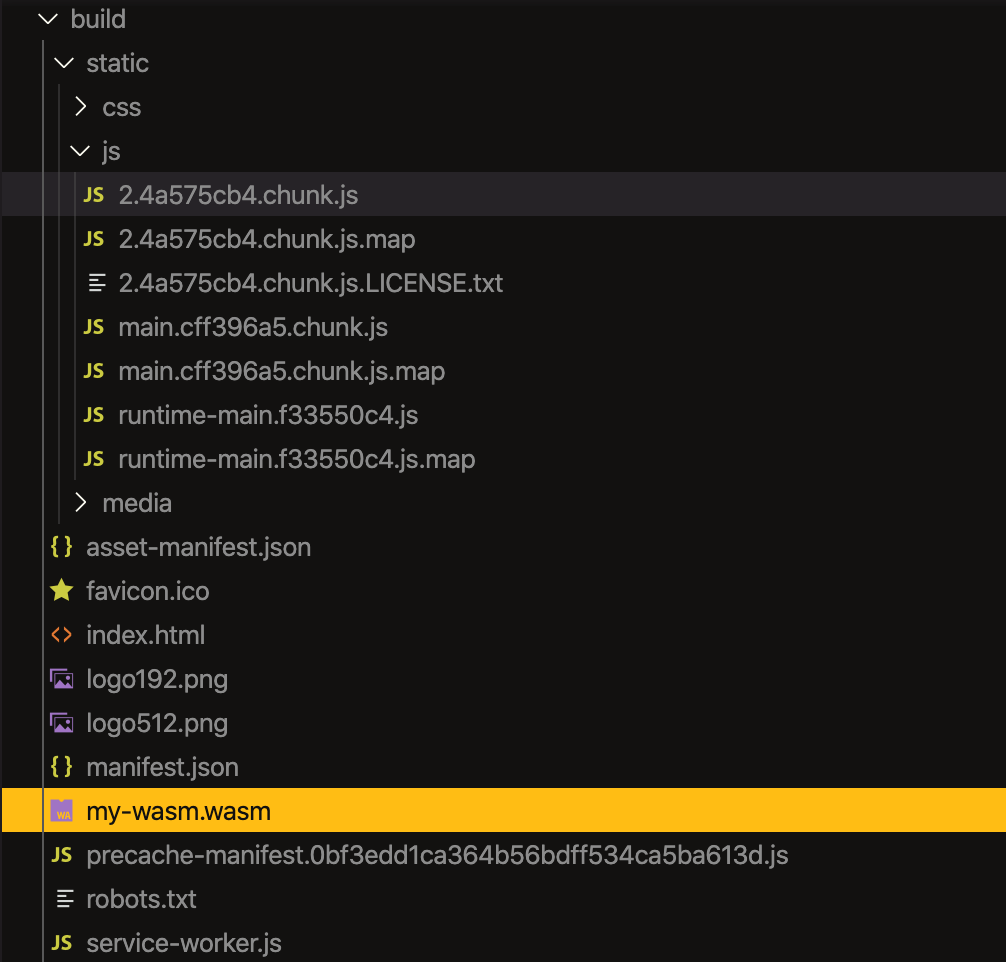Viewport: 1006px width, 962px height.
Task: Open index.html
Action: point(146,635)
